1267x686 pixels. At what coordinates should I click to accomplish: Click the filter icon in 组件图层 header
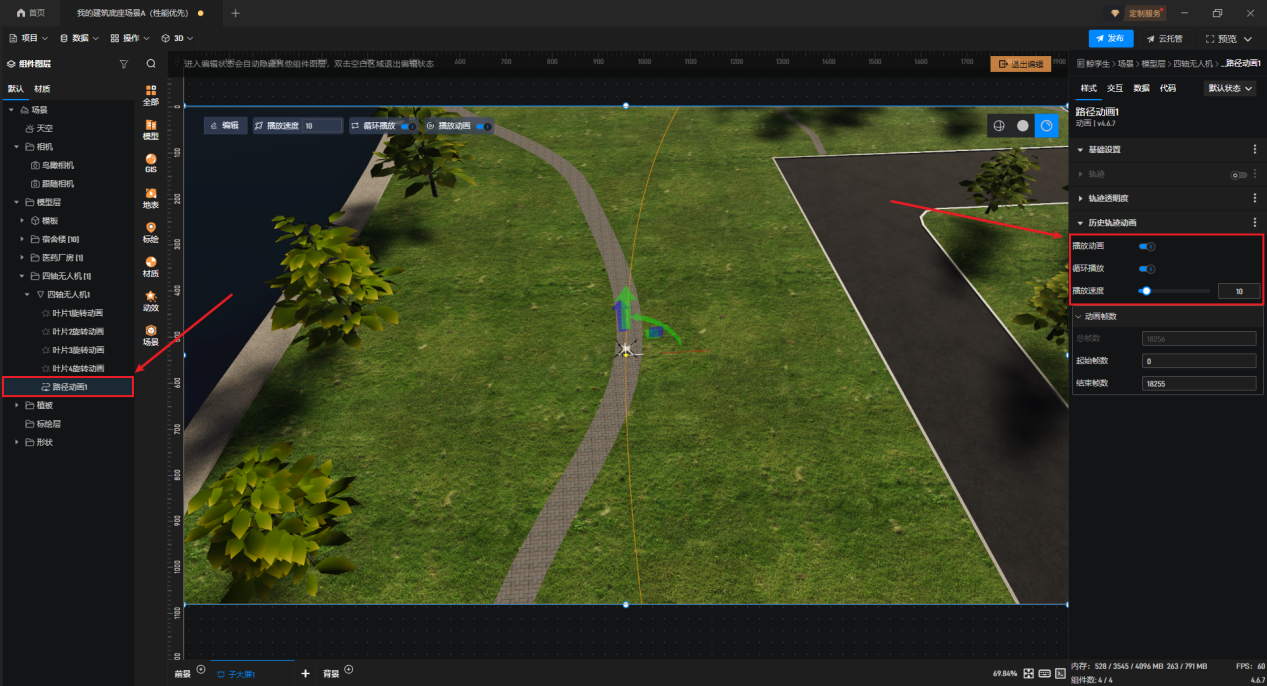tap(124, 63)
